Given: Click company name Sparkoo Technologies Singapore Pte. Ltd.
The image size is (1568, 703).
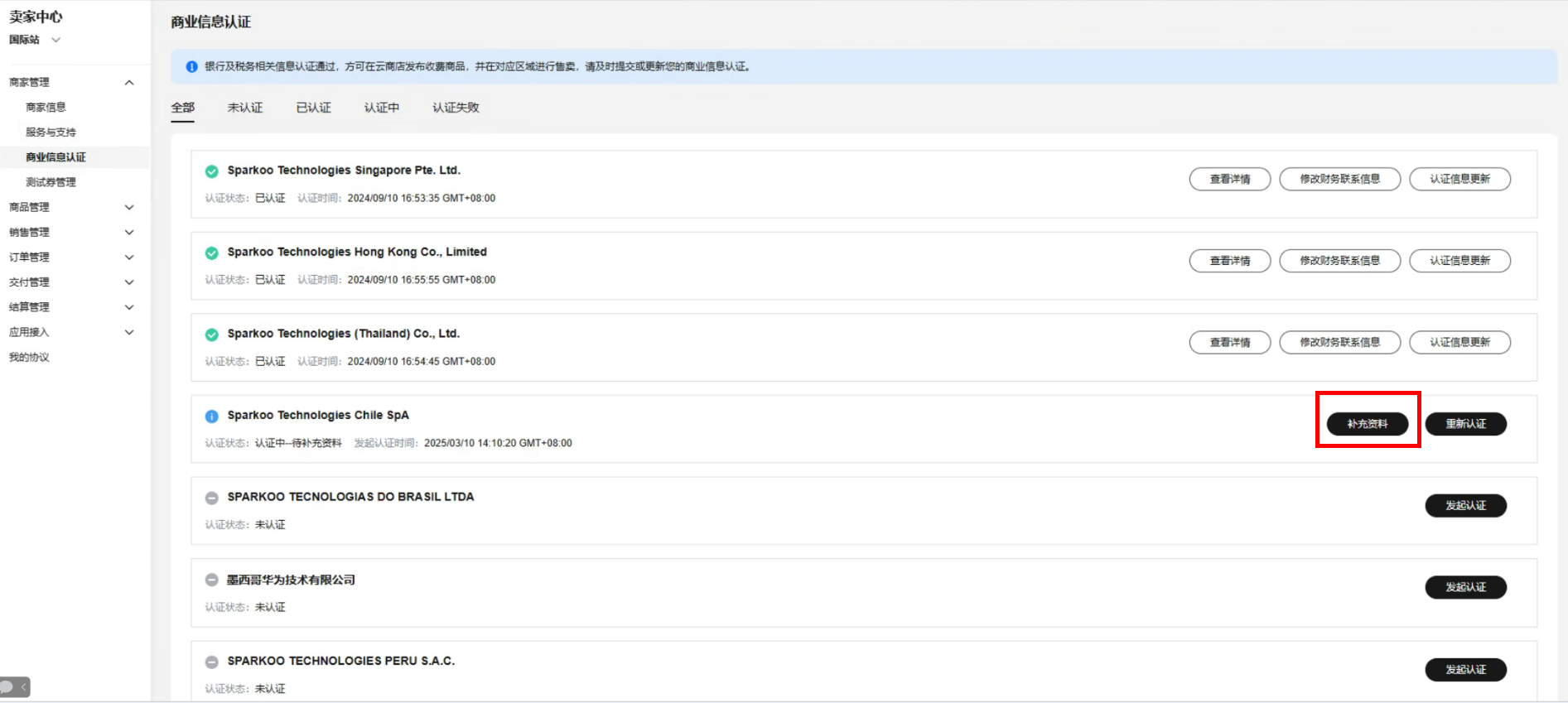Looking at the screenshot, I should point(344,171).
